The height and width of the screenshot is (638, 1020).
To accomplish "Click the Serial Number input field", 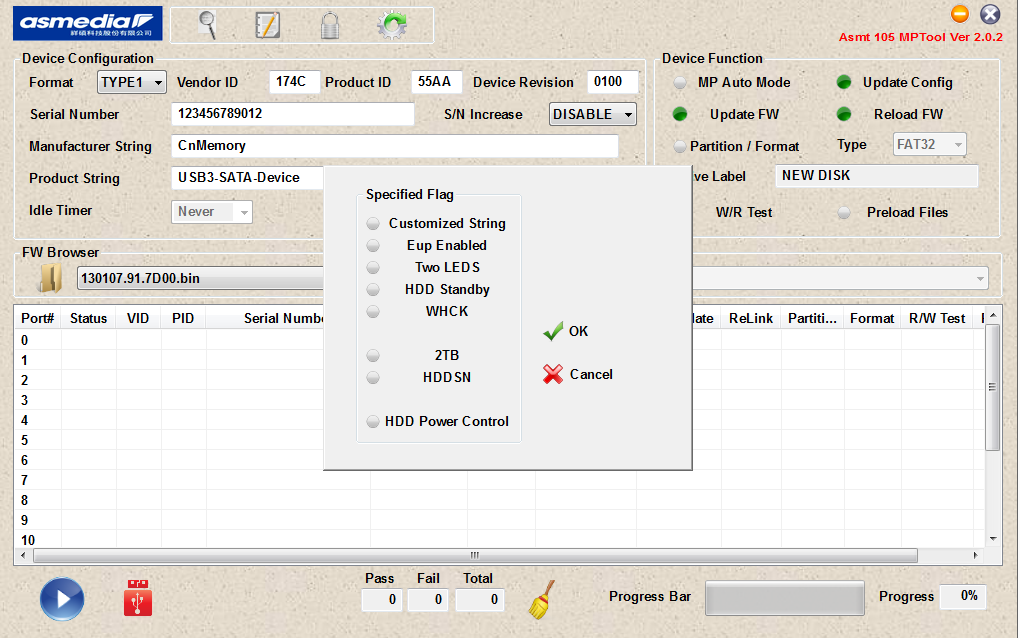I will click(293, 114).
